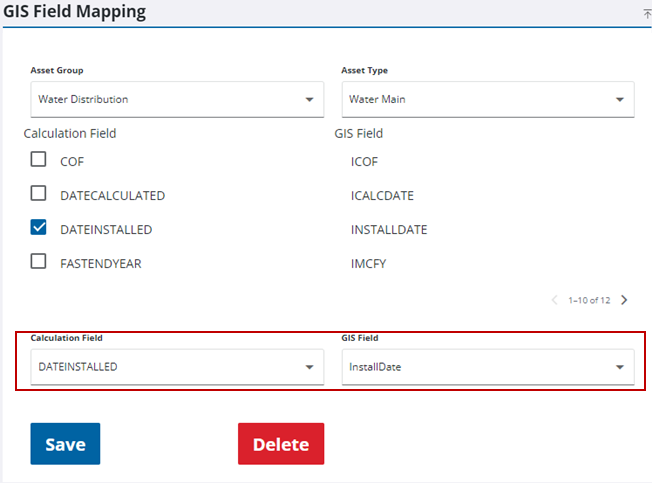Go to next page of field mappings

click(x=624, y=300)
